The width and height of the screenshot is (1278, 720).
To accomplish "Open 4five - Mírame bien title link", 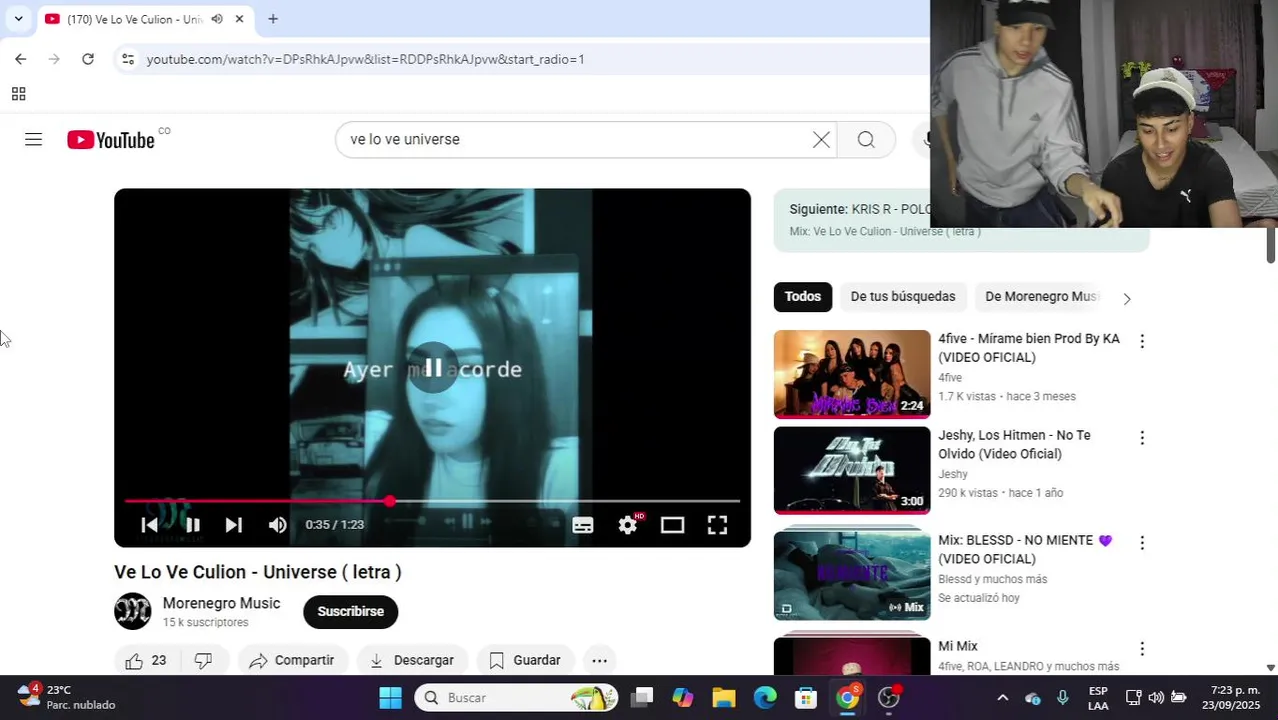I will point(1029,348).
